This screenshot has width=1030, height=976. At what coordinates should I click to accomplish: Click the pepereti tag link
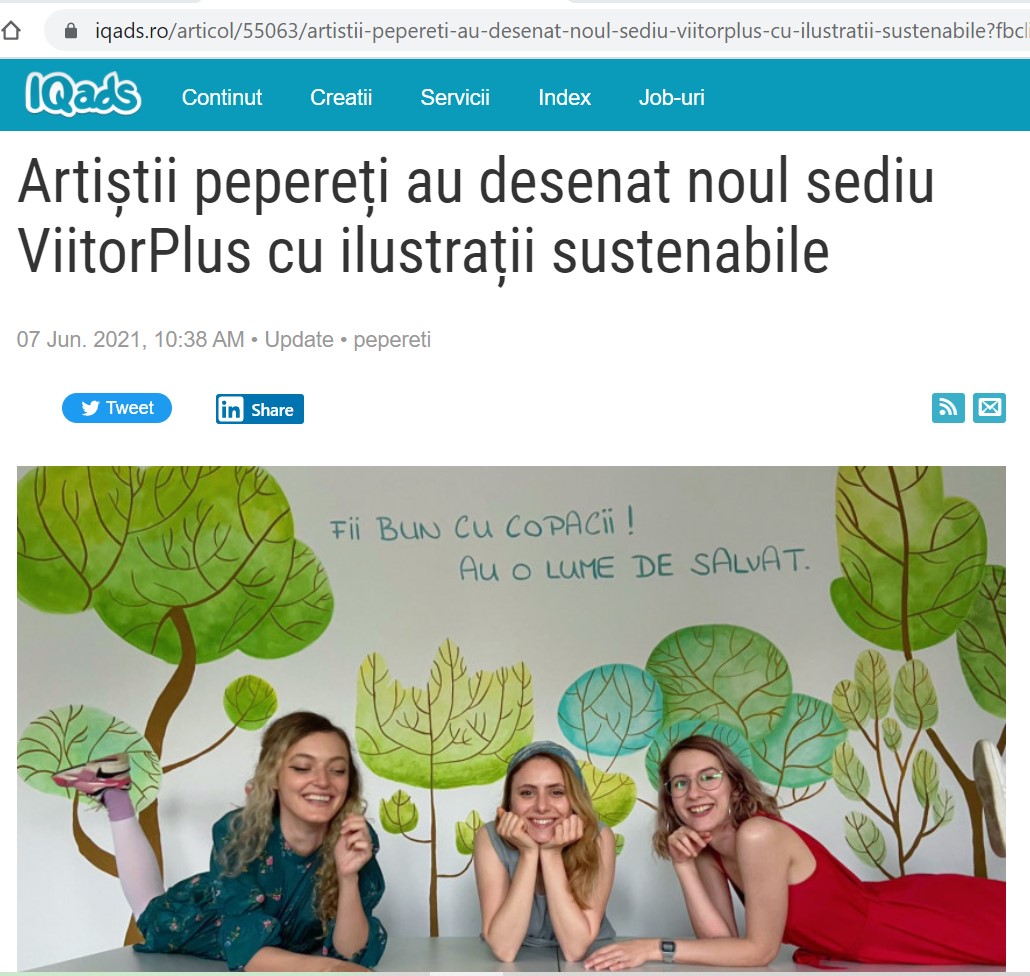392,340
